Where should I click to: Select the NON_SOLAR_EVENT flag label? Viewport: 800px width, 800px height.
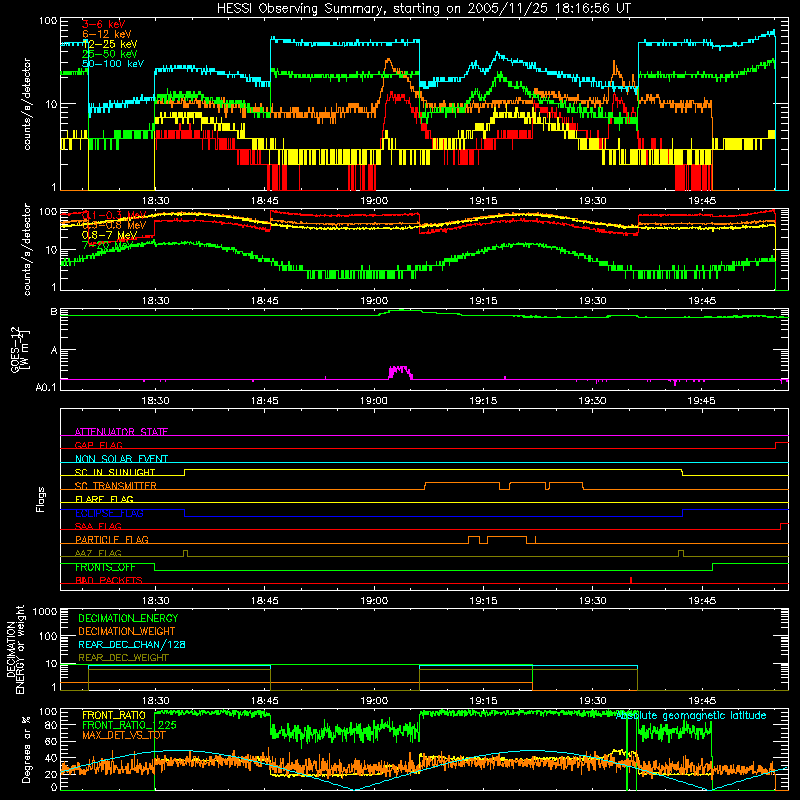point(121,459)
